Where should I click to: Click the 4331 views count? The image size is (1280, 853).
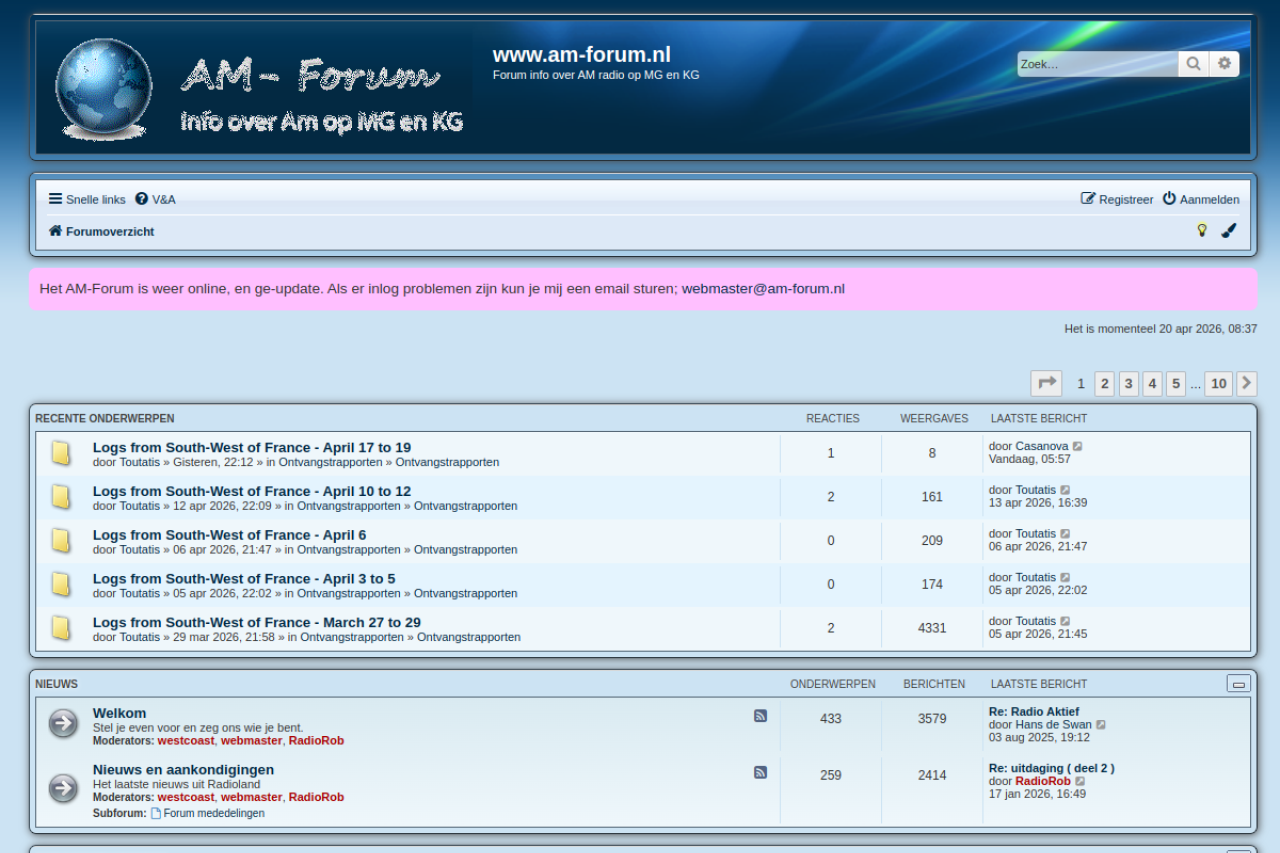[932, 628]
